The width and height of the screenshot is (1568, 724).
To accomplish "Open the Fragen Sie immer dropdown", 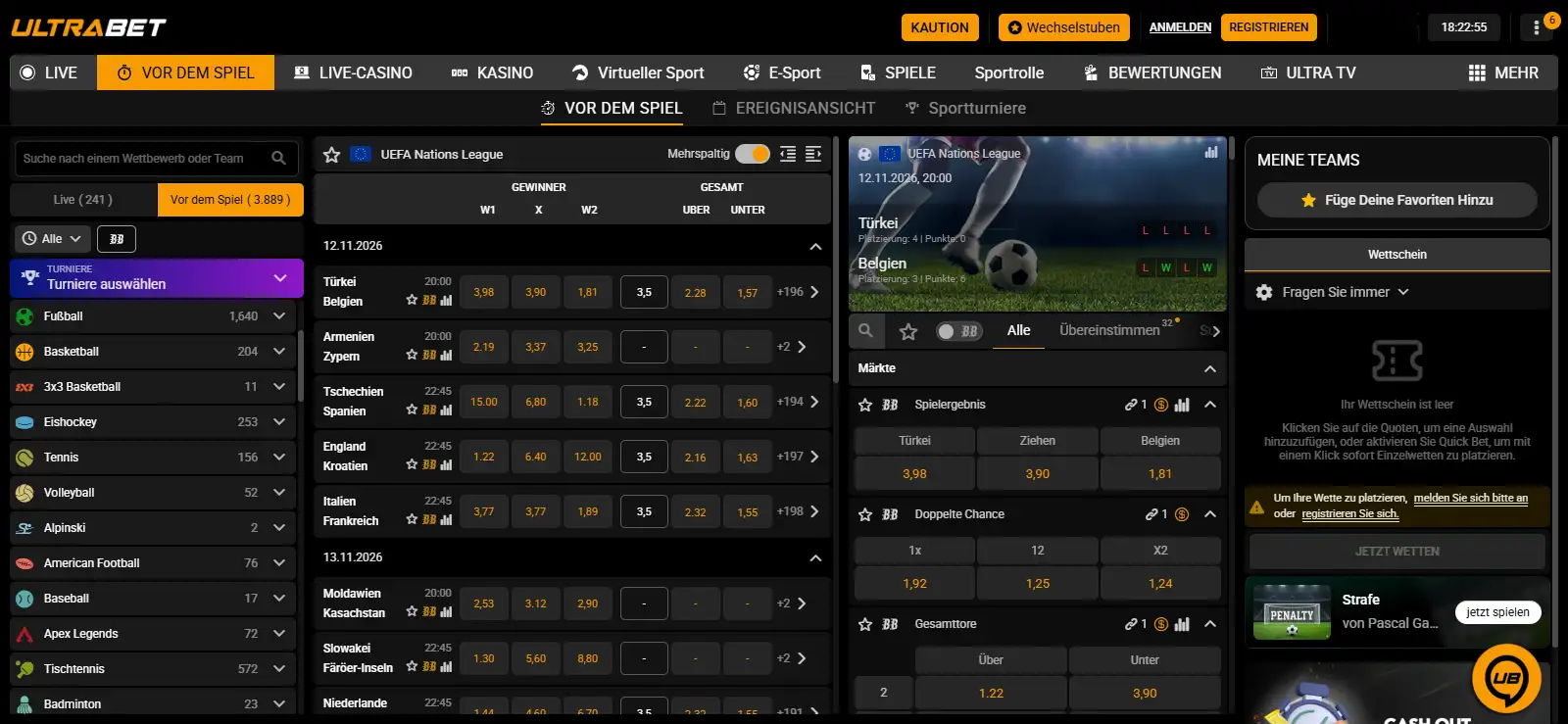I will [1345, 292].
